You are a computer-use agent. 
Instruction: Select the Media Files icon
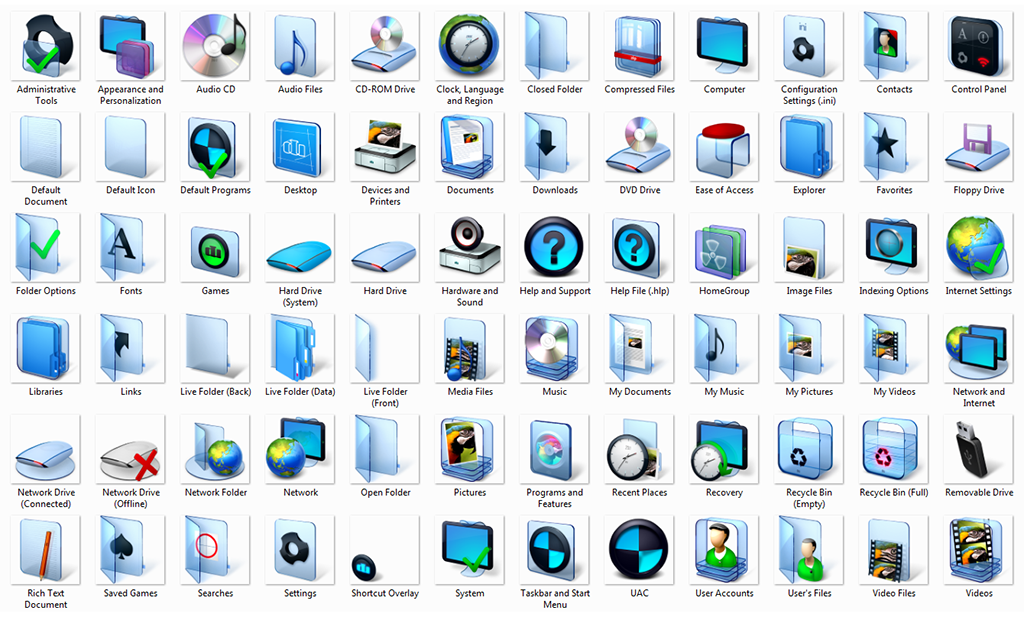pyautogui.click(x=470, y=350)
